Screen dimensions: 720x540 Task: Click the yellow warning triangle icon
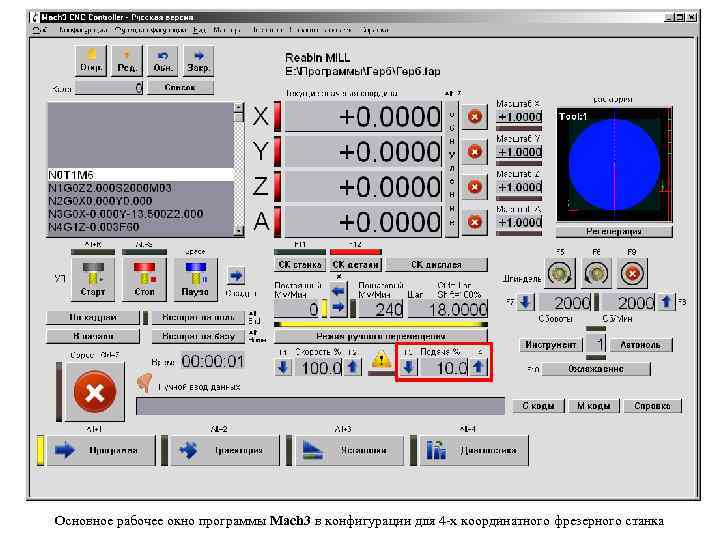[x=381, y=360]
